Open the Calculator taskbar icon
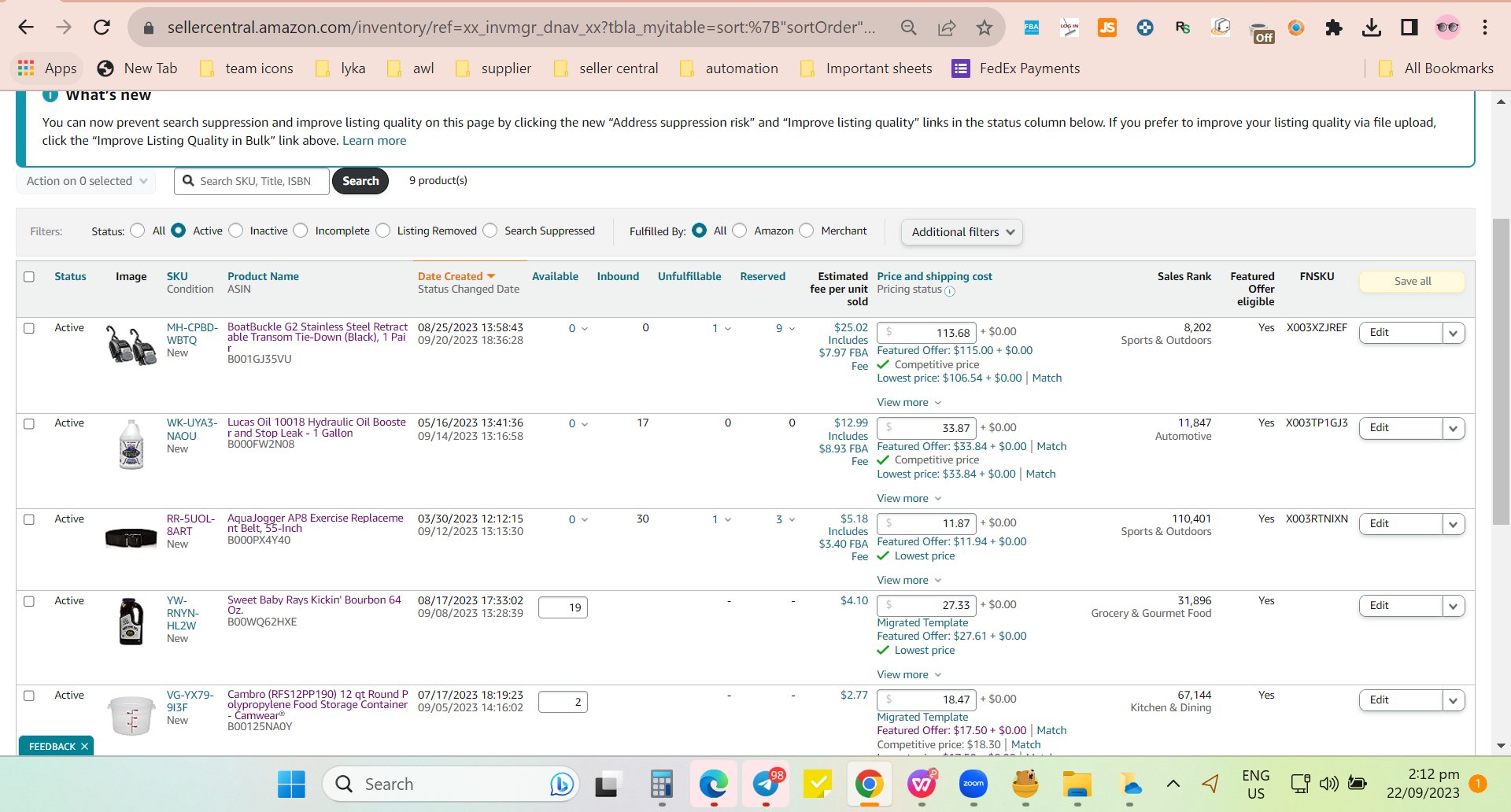 pyautogui.click(x=662, y=784)
